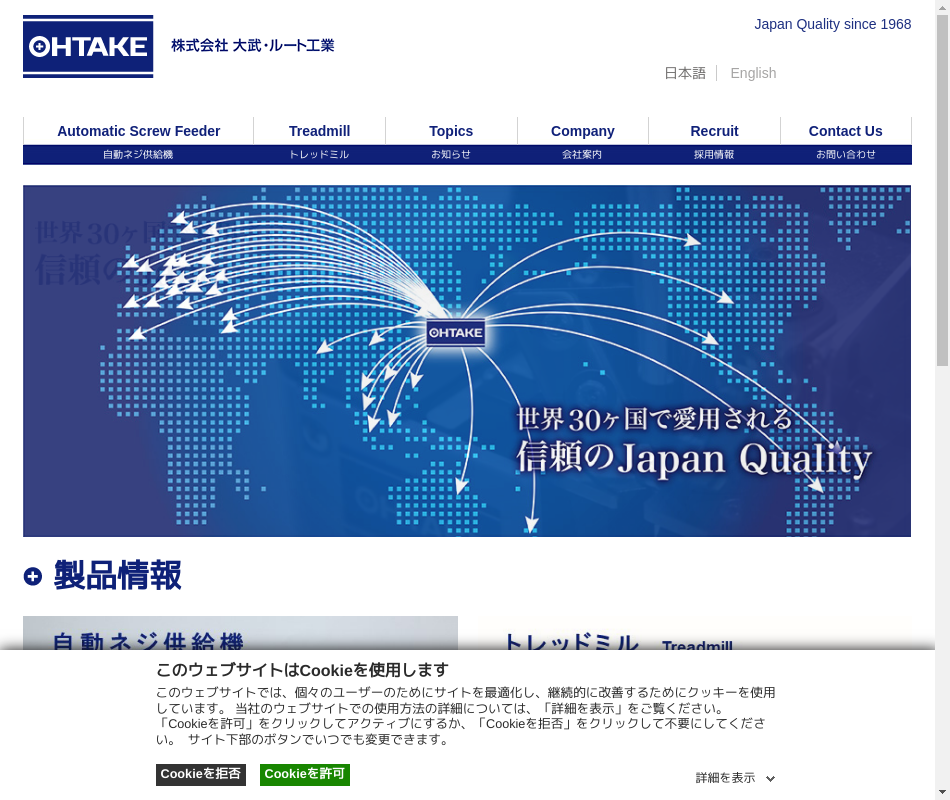
Task: Go to the Topics page
Action: pyautogui.click(x=451, y=131)
